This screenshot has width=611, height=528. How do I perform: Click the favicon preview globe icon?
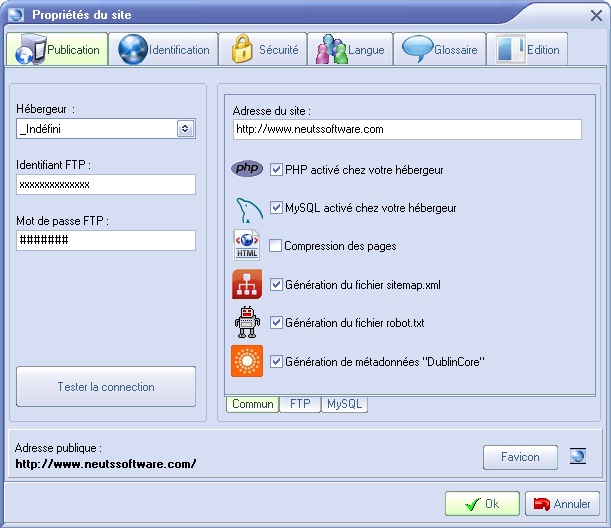click(x=577, y=456)
